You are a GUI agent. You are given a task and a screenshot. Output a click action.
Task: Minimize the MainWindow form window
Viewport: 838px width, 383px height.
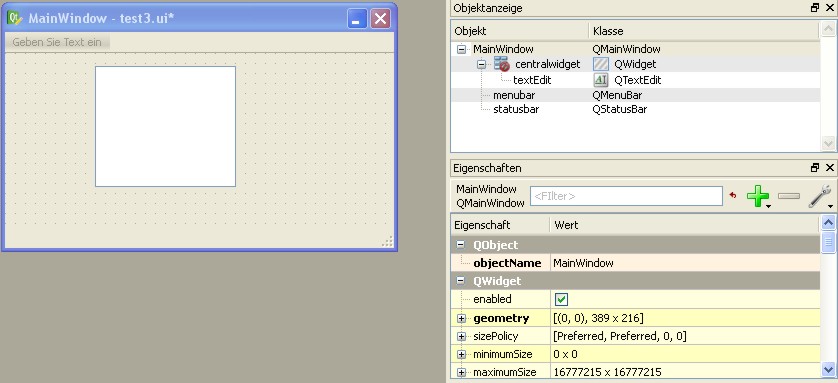pyautogui.click(x=356, y=19)
